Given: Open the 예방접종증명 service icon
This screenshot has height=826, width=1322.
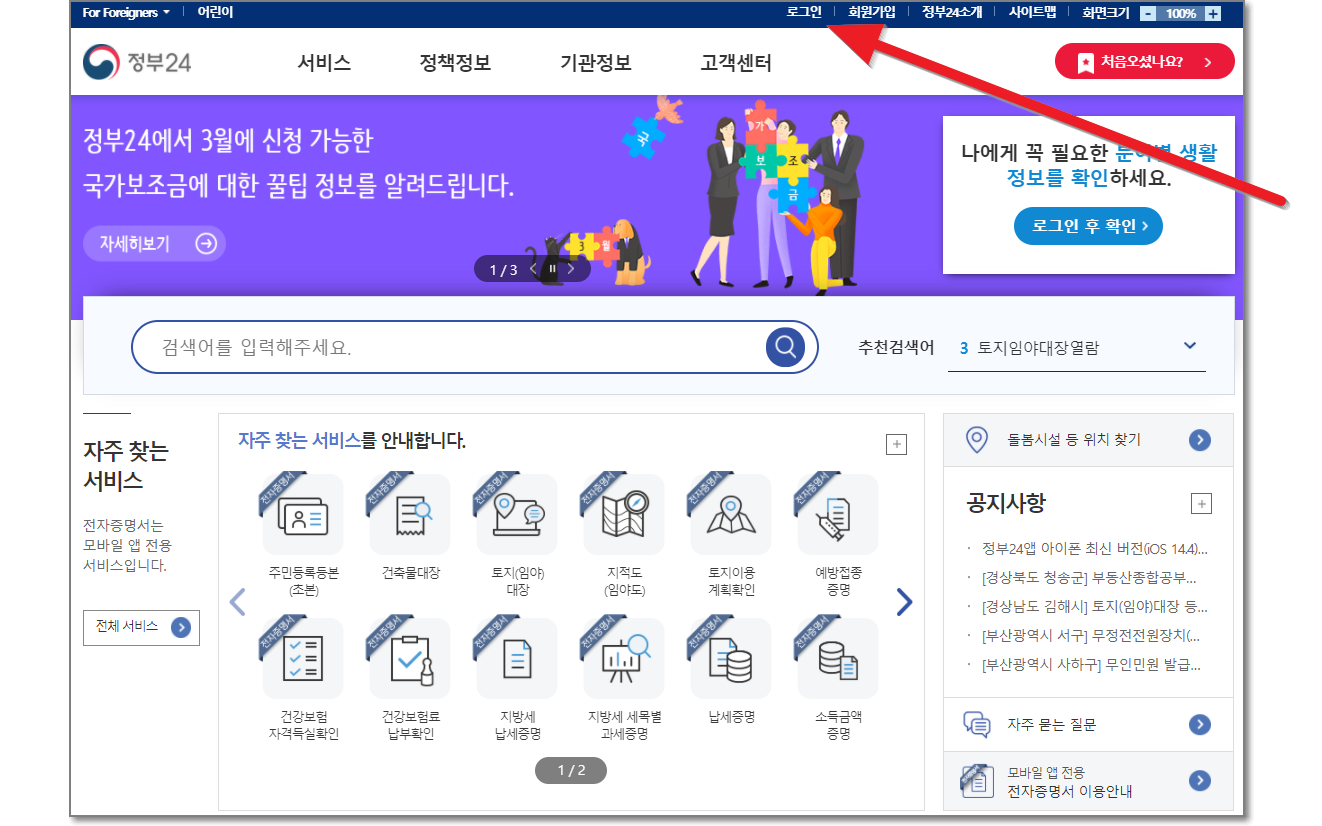Looking at the screenshot, I should coord(838,515).
